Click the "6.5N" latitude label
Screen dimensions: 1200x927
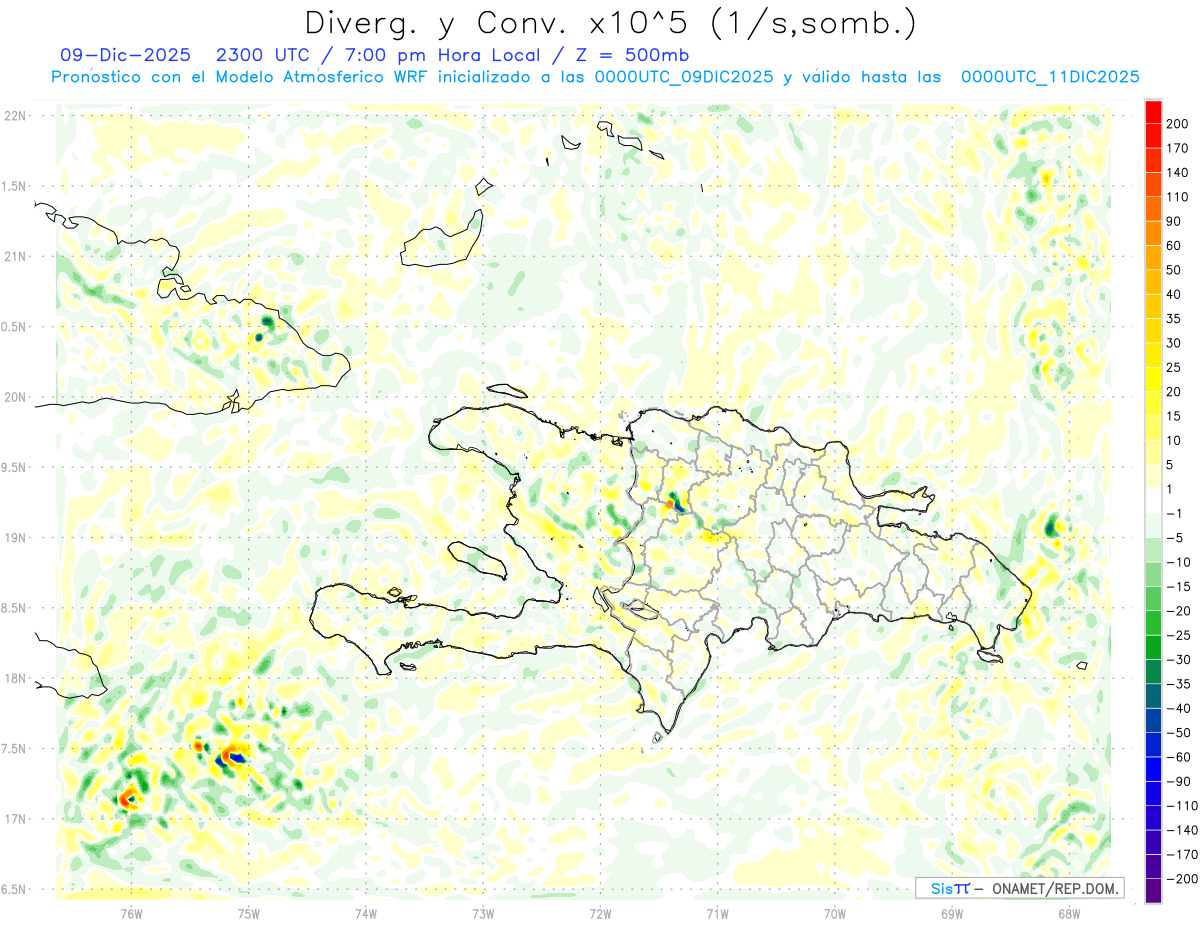pos(14,889)
